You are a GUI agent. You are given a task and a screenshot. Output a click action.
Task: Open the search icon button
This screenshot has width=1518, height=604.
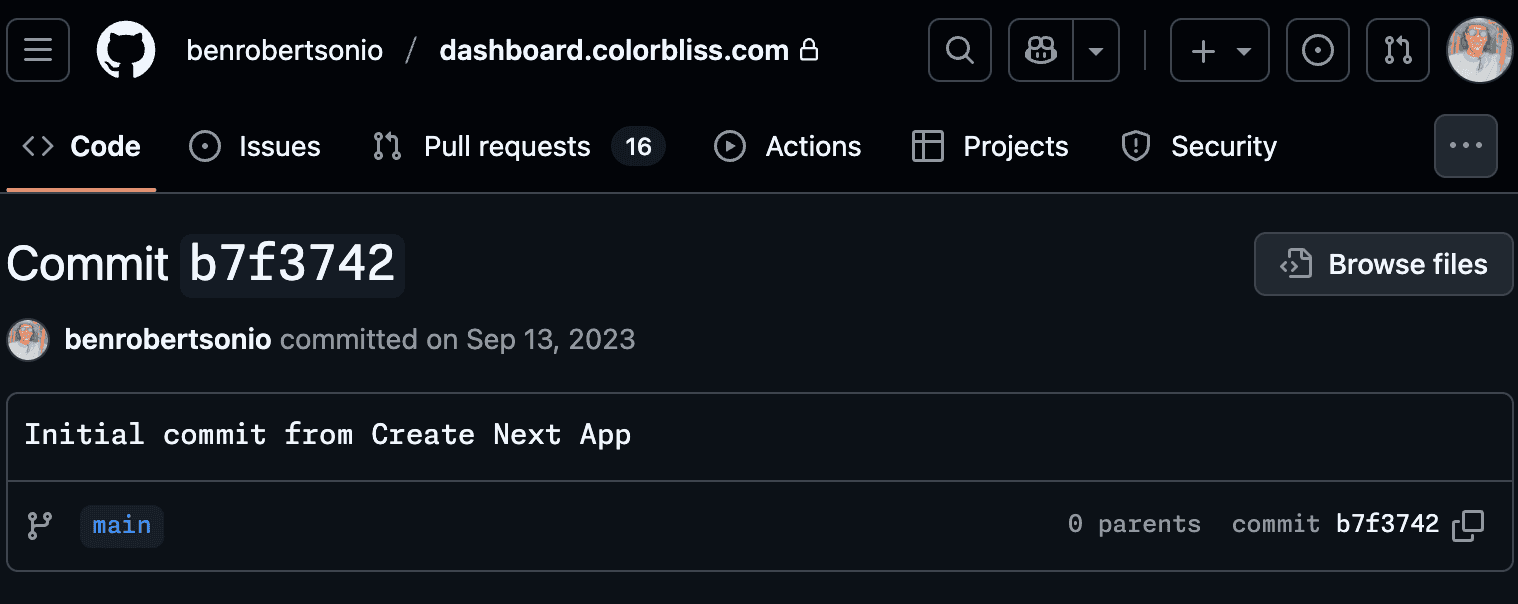(959, 50)
